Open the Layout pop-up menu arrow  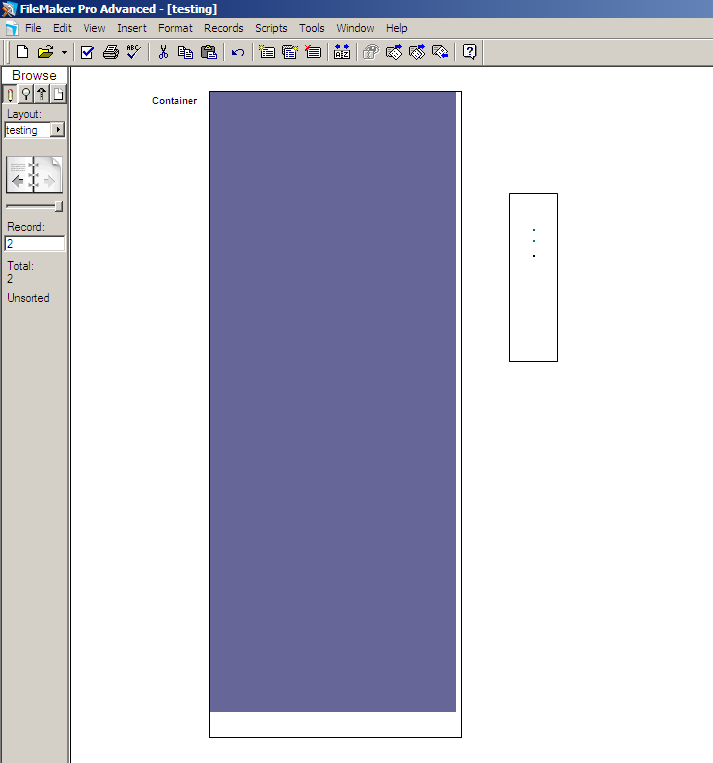(x=58, y=130)
